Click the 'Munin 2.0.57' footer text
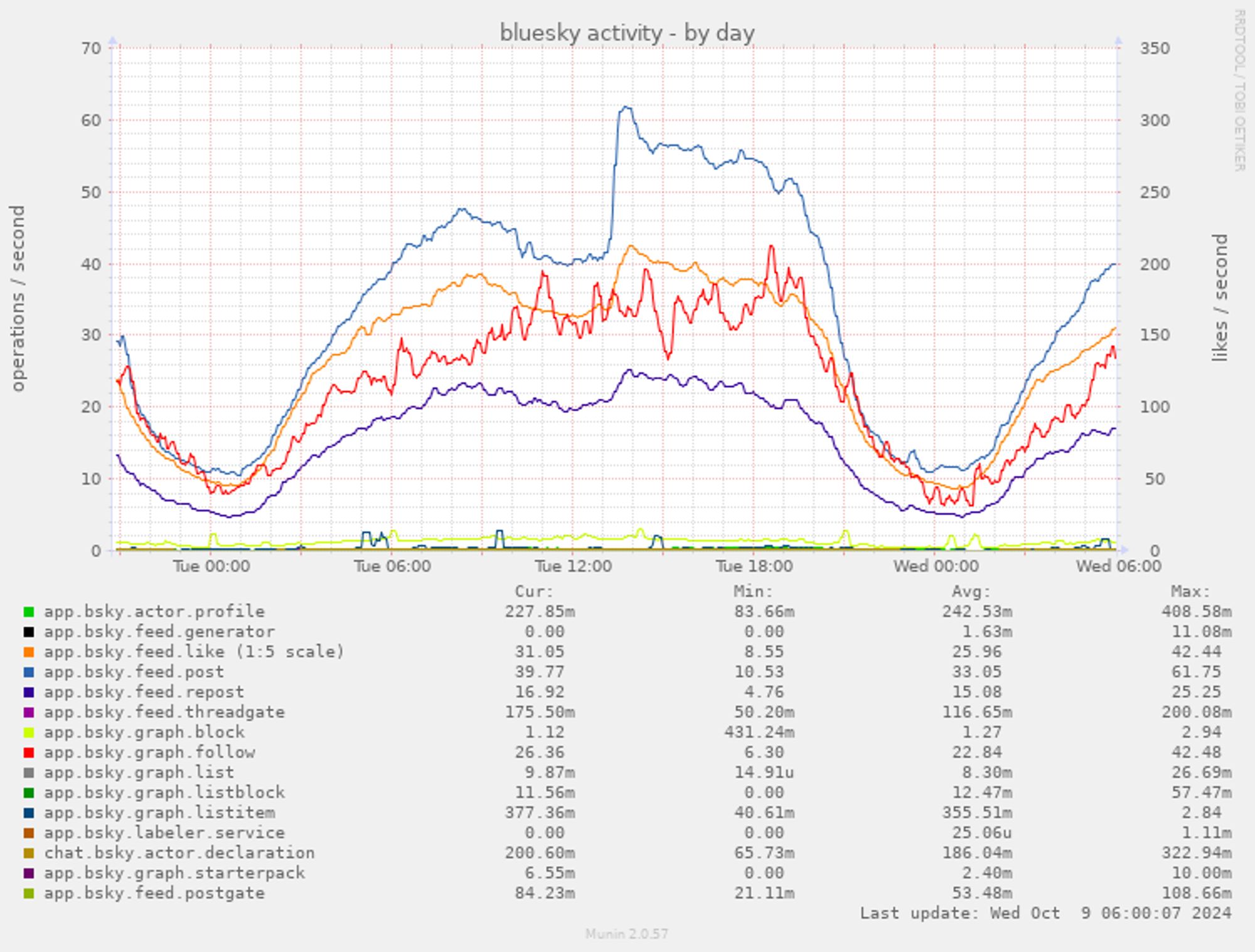Viewport: 1255px width, 952px height. 627,934
